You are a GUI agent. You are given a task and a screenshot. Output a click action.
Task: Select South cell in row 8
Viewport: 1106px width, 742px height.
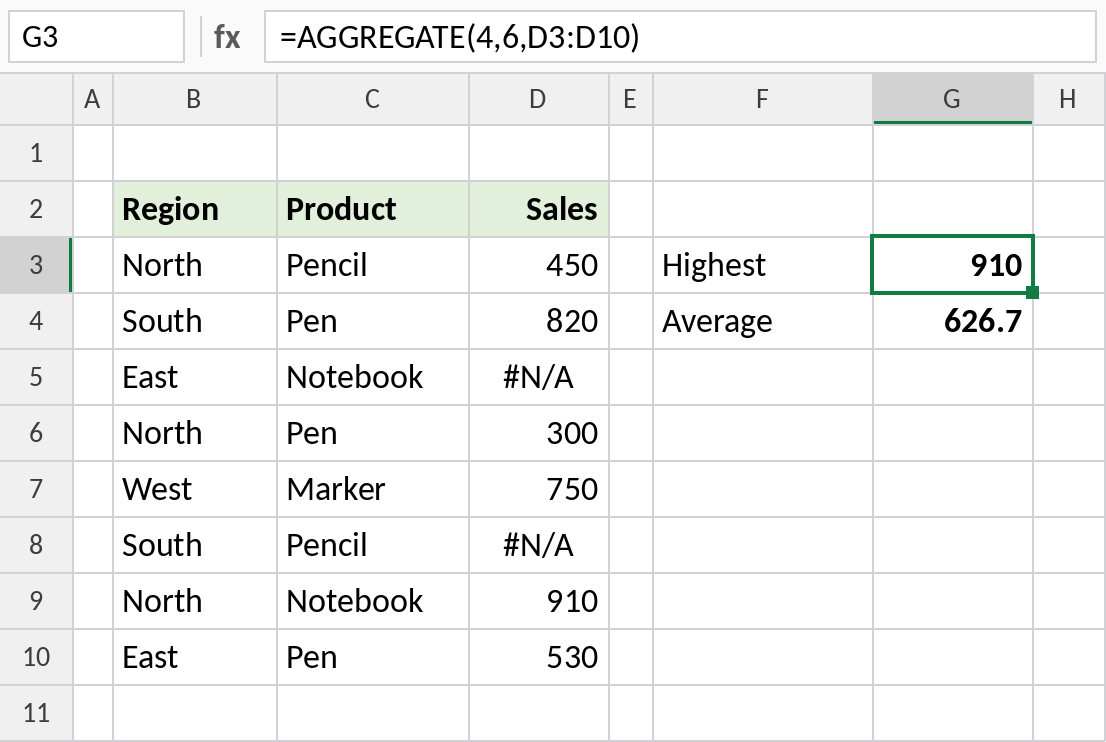point(195,545)
